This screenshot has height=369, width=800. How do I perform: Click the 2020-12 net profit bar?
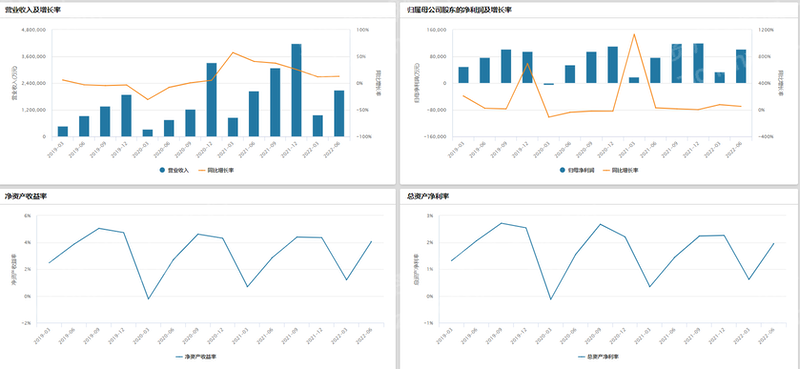[612, 65]
